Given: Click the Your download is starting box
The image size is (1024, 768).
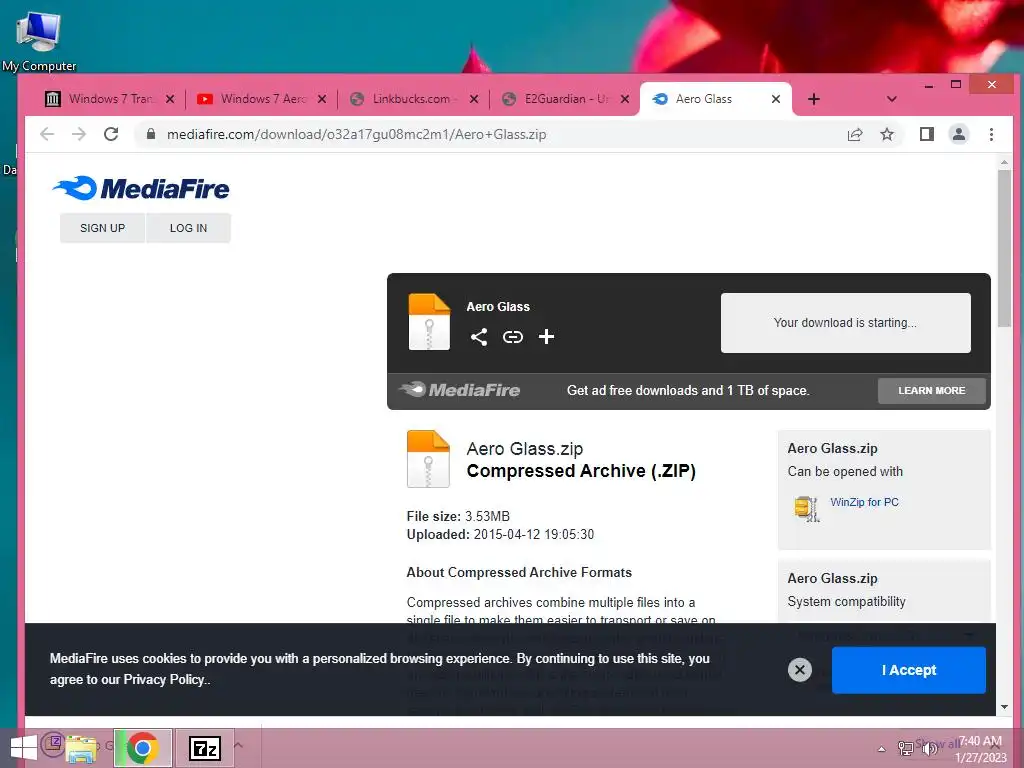Looking at the screenshot, I should click(x=845, y=323).
